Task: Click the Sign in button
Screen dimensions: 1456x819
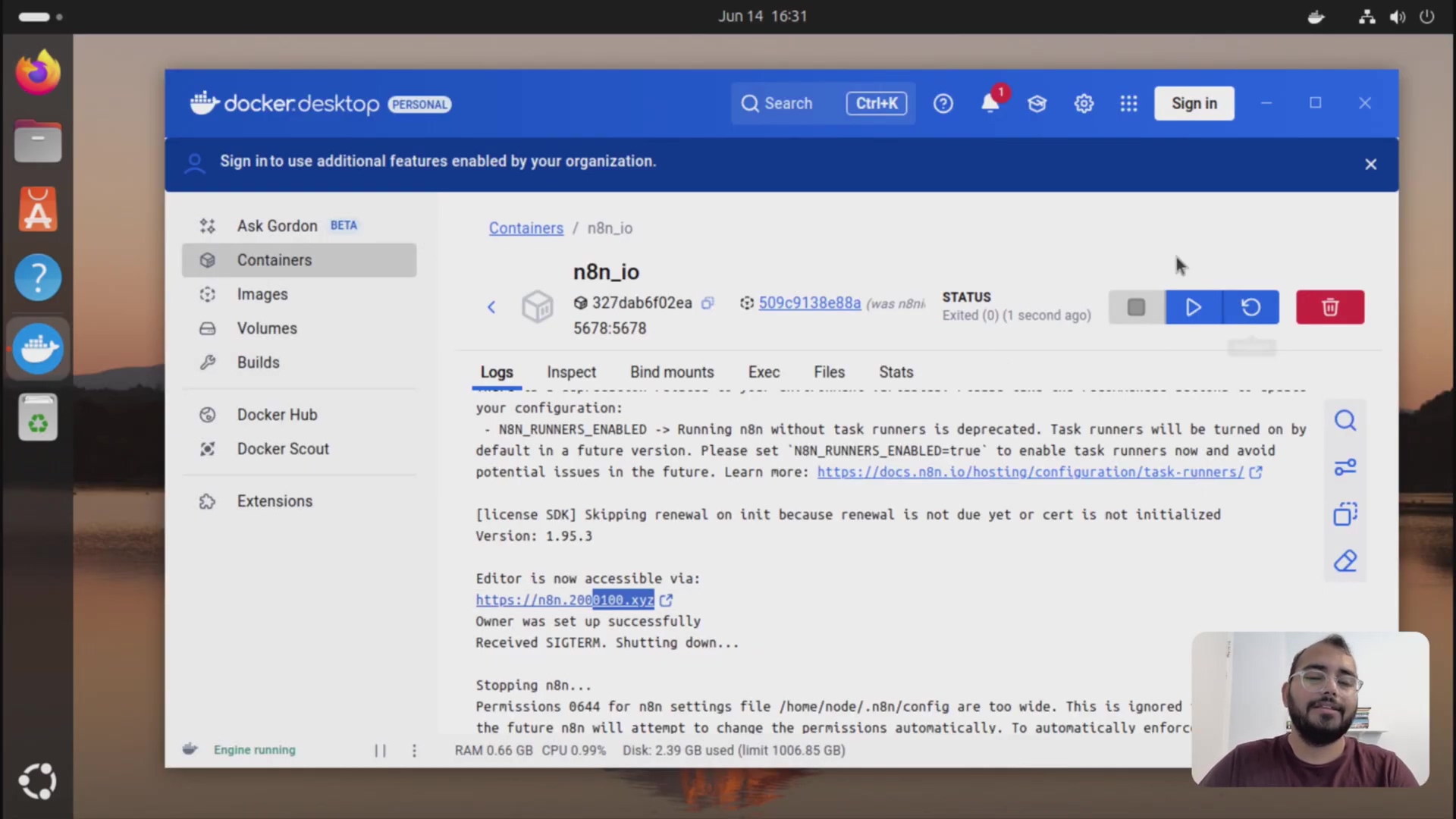Action: tap(1194, 103)
